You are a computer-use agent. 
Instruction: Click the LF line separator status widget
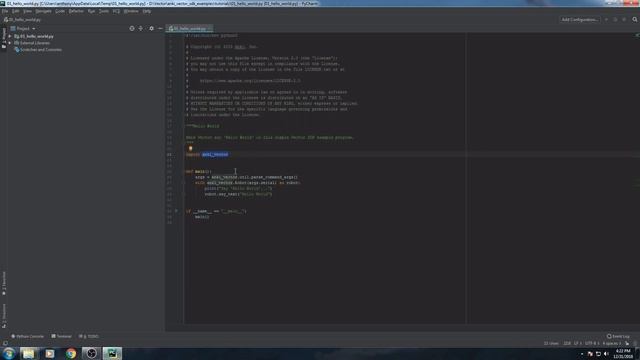(x=578, y=343)
